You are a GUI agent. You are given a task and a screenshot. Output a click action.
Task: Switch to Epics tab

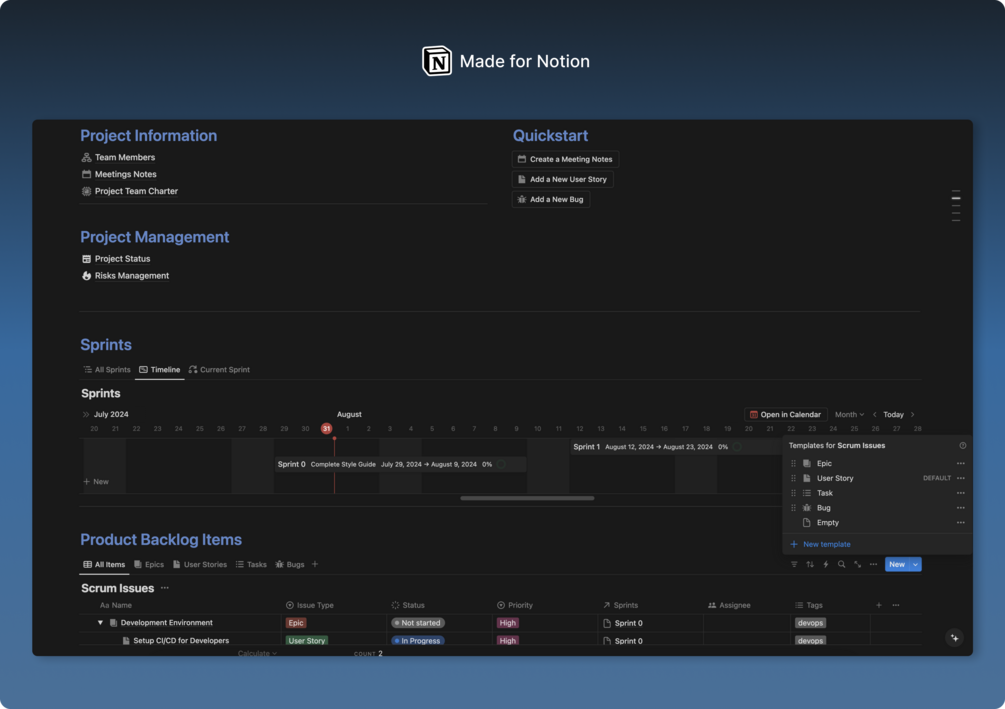pyautogui.click(x=149, y=565)
